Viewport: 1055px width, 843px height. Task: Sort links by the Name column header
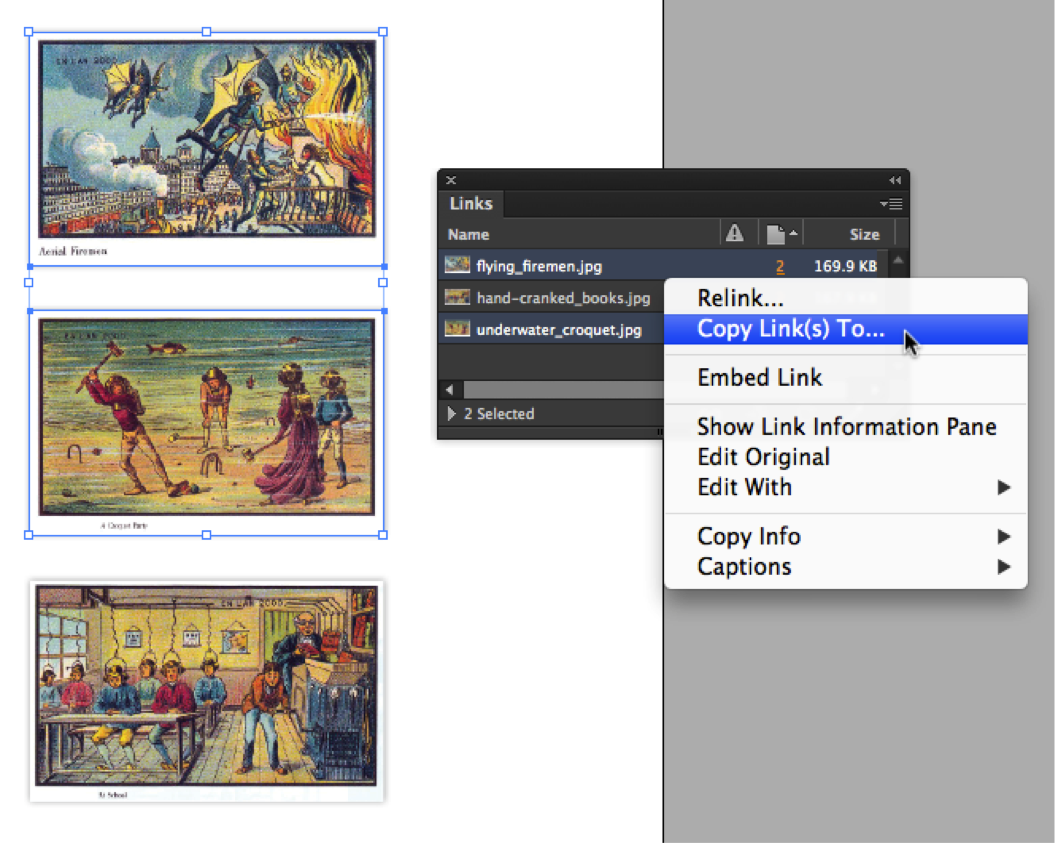click(x=468, y=234)
